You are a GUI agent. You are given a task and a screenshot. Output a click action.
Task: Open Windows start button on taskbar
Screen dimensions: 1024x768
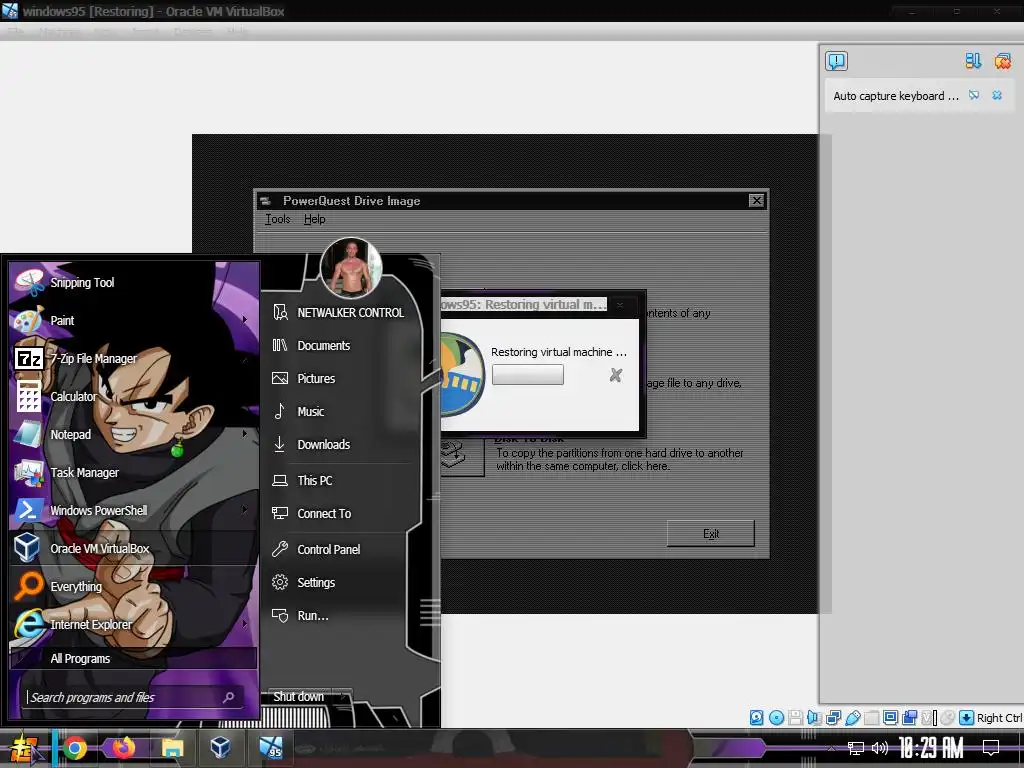point(24,748)
